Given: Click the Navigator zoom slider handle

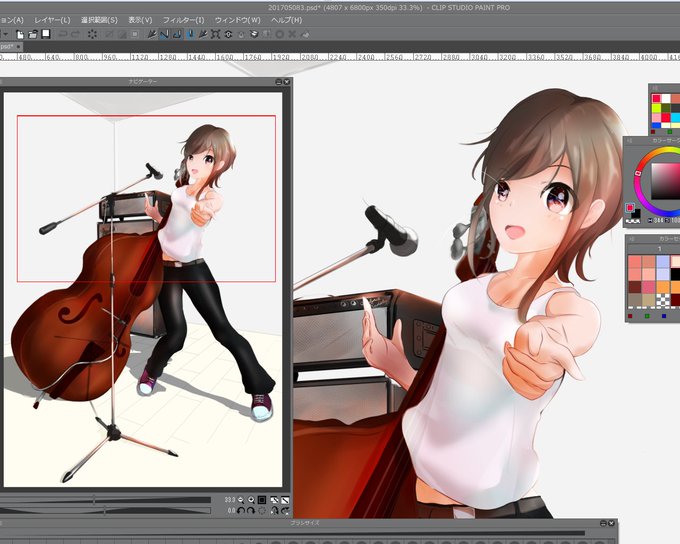Looking at the screenshot, I should click(x=94, y=500).
